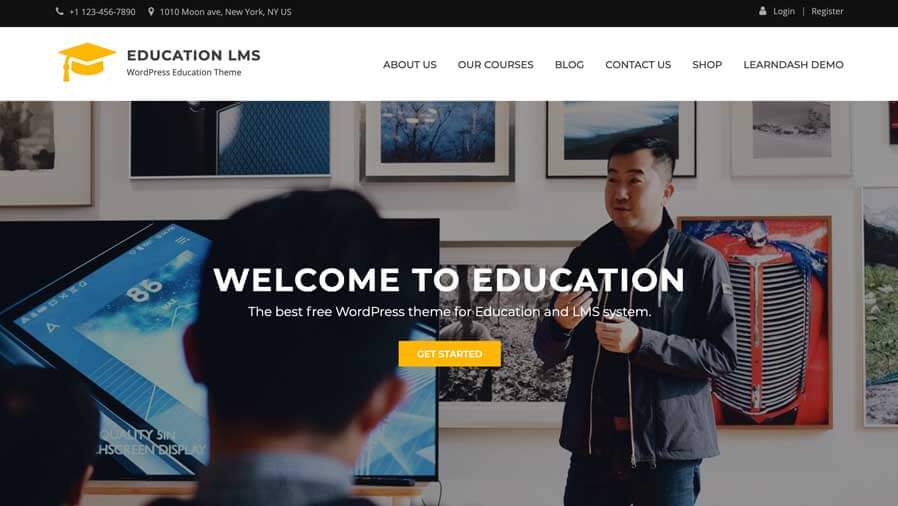Screen dimensions: 898x506
Task: Open the About Us menu item
Action: click(409, 65)
